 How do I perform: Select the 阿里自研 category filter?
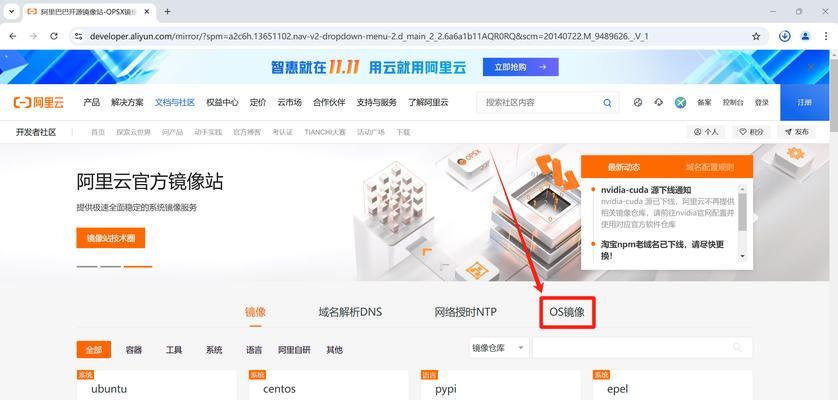(x=294, y=350)
